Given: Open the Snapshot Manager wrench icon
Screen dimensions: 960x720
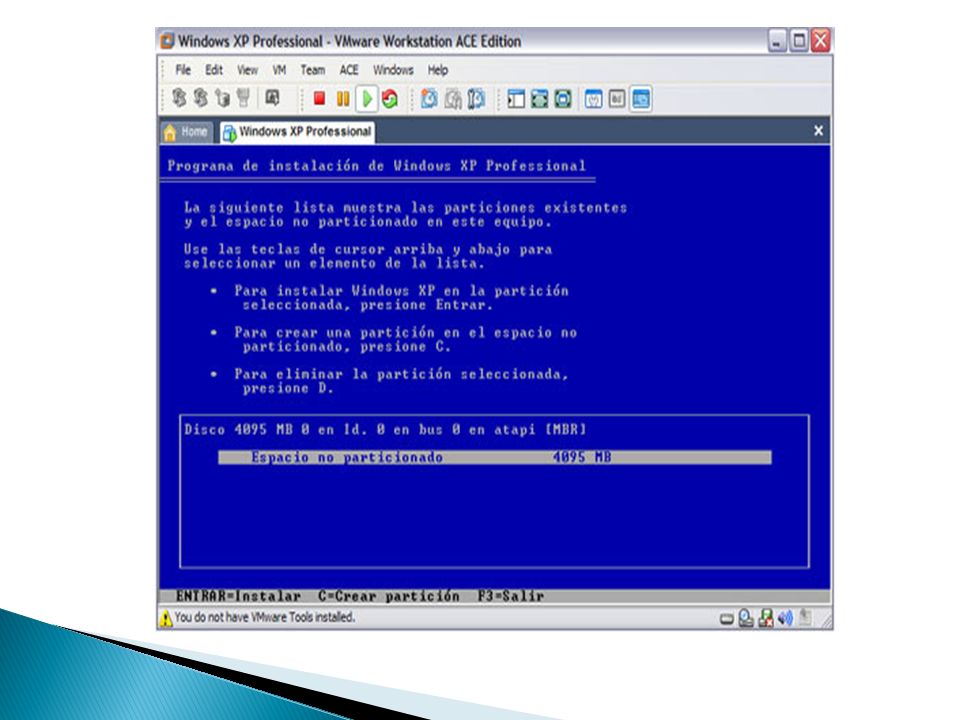Looking at the screenshot, I should pos(476,99).
